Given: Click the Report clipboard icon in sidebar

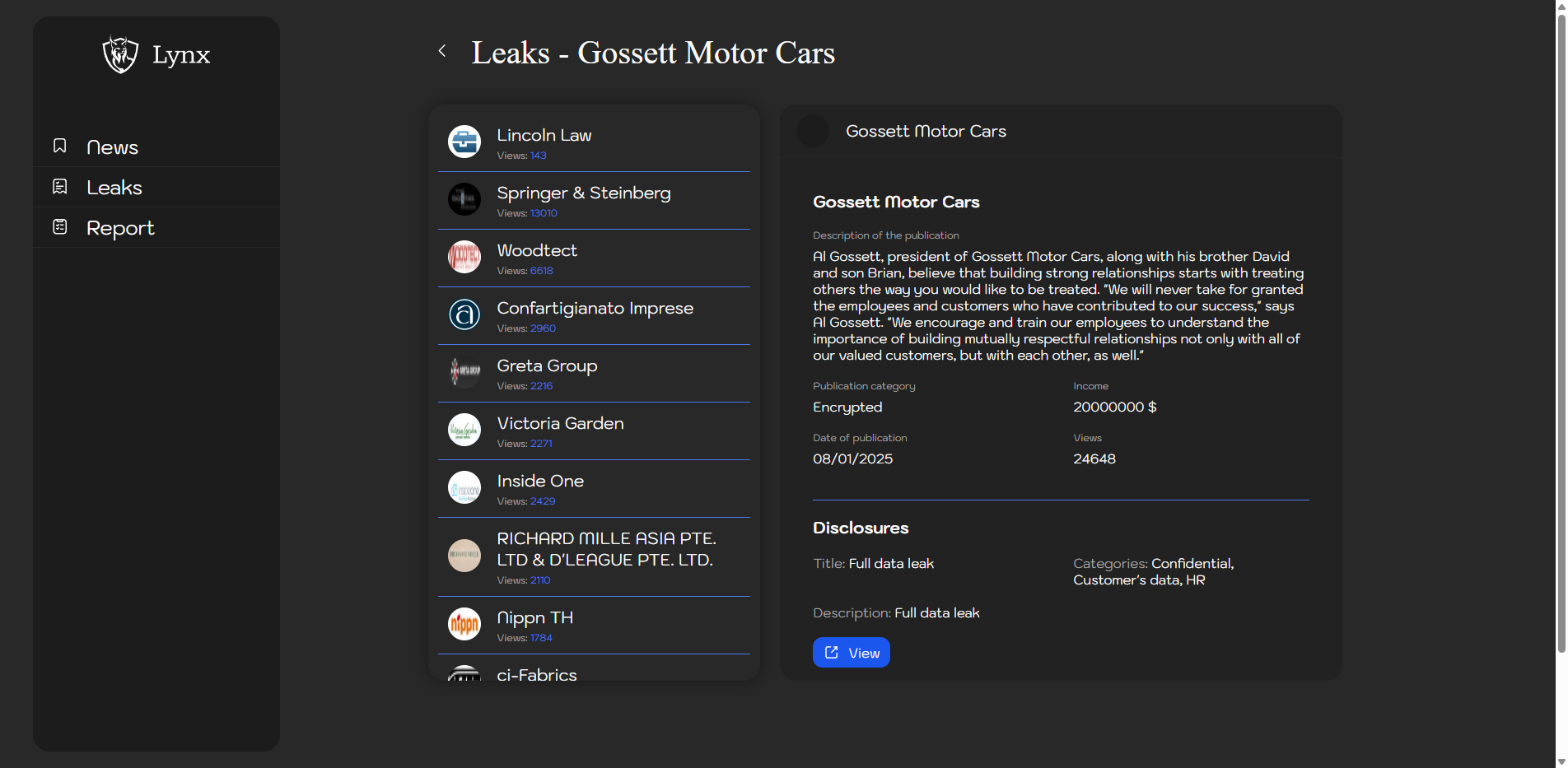Looking at the screenshot, I should (x=60, y=227).
